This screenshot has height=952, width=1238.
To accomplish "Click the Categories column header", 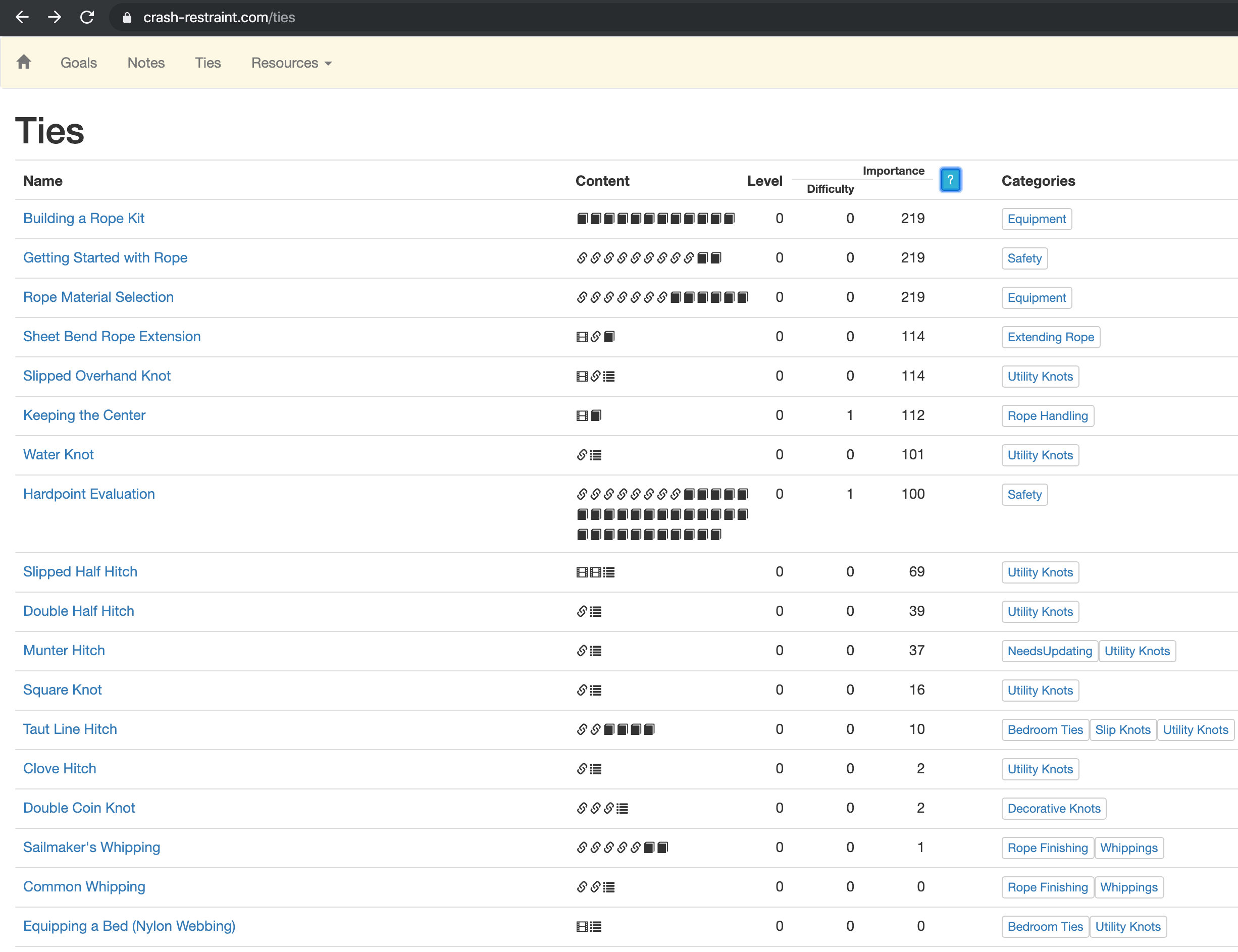I will point(1039,181).
